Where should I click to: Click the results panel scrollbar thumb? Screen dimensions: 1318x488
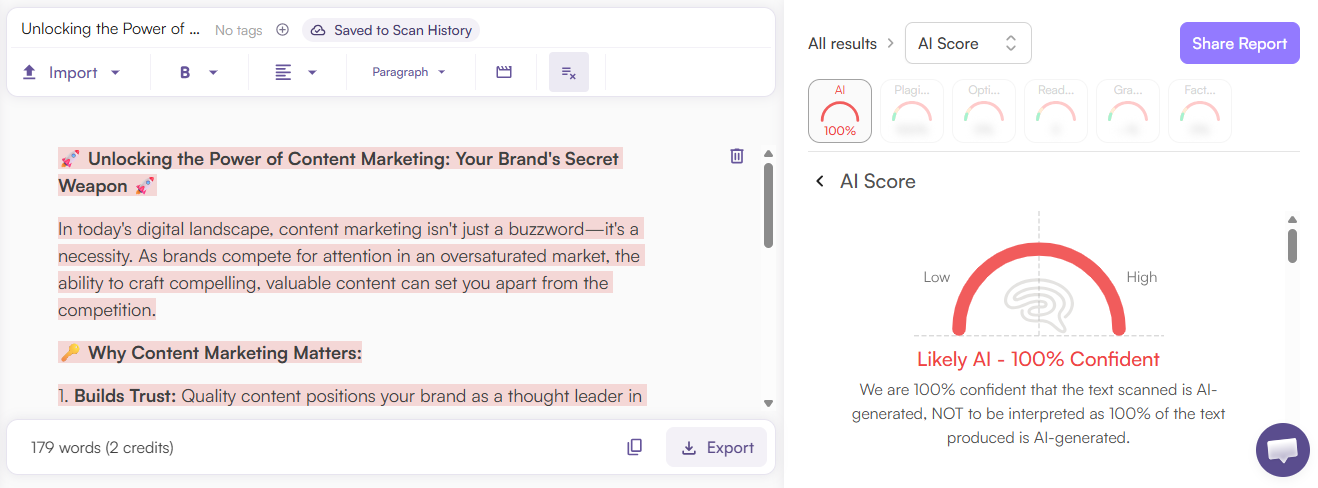[1292, 245]
